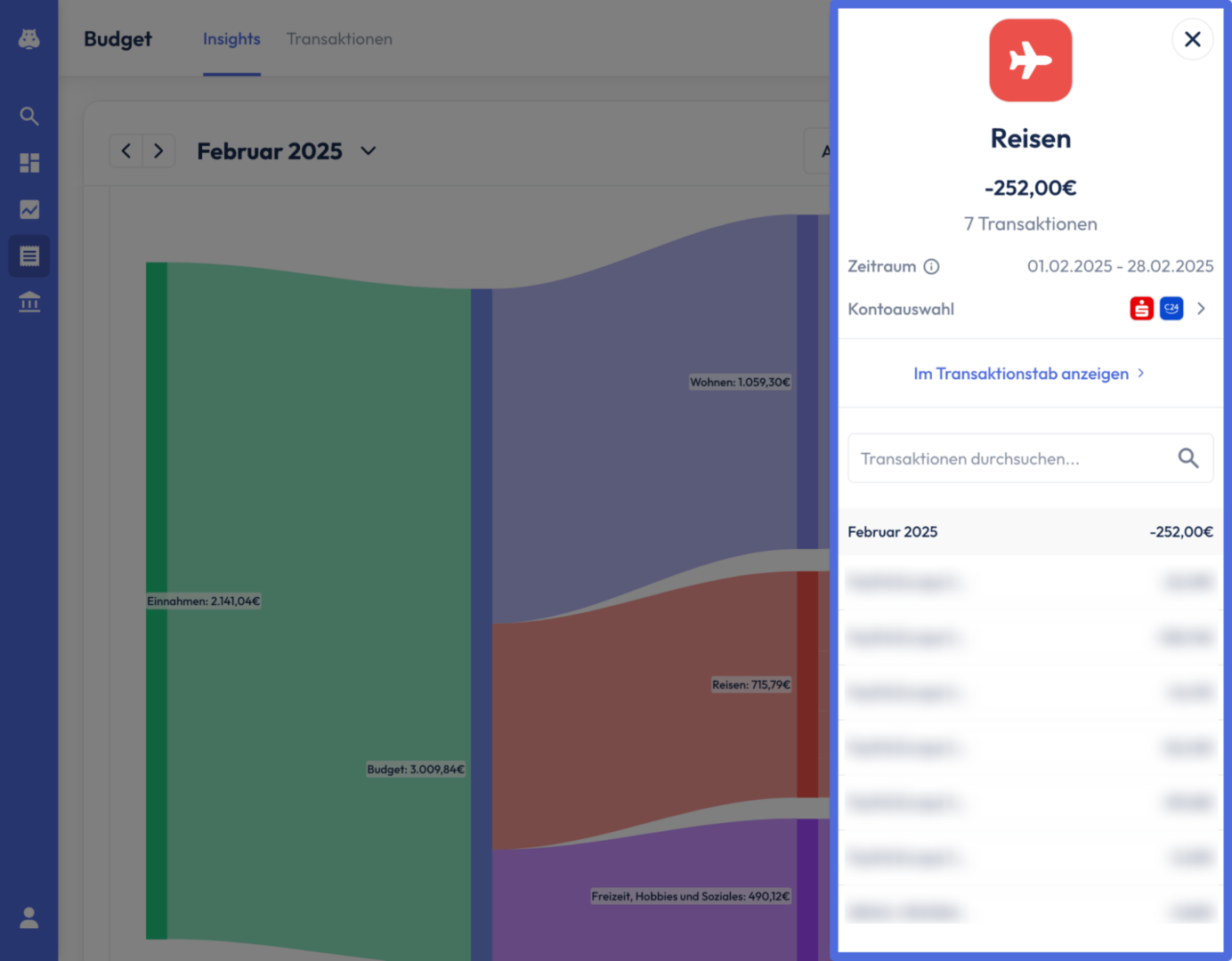Go to previous month with left arrow
This screenshot has width=1232, height=961.
coord(126,151)
